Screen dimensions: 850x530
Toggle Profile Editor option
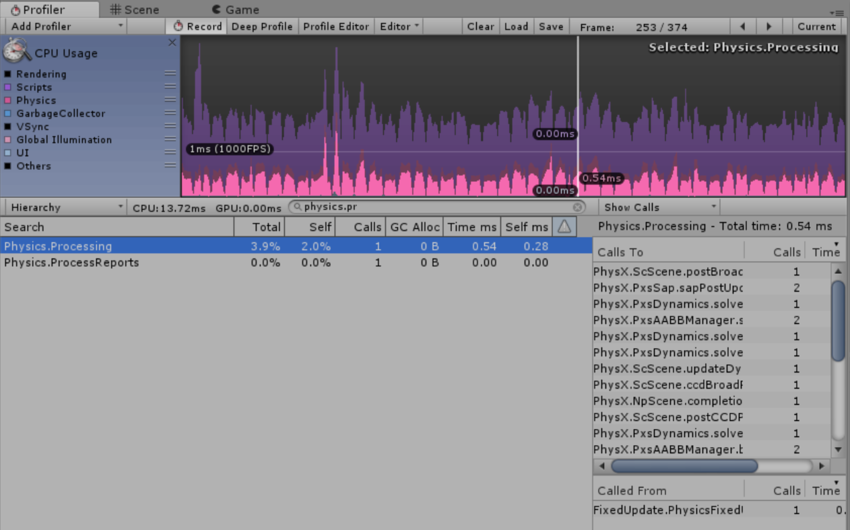pyautogui.click(x=336, y=27)
